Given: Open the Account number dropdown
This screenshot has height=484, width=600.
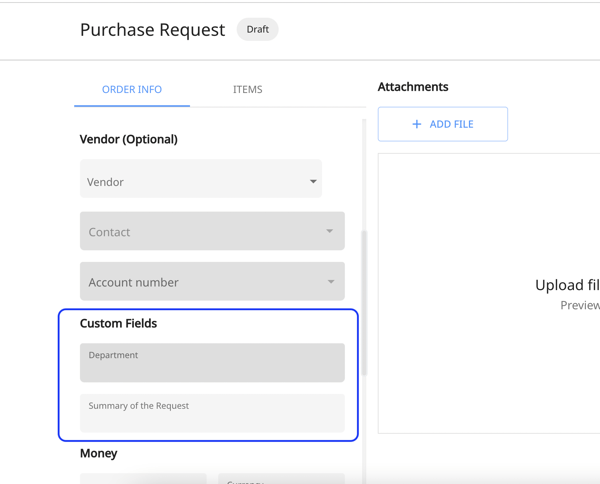Looking at the screenshot, I should point(212,281).
